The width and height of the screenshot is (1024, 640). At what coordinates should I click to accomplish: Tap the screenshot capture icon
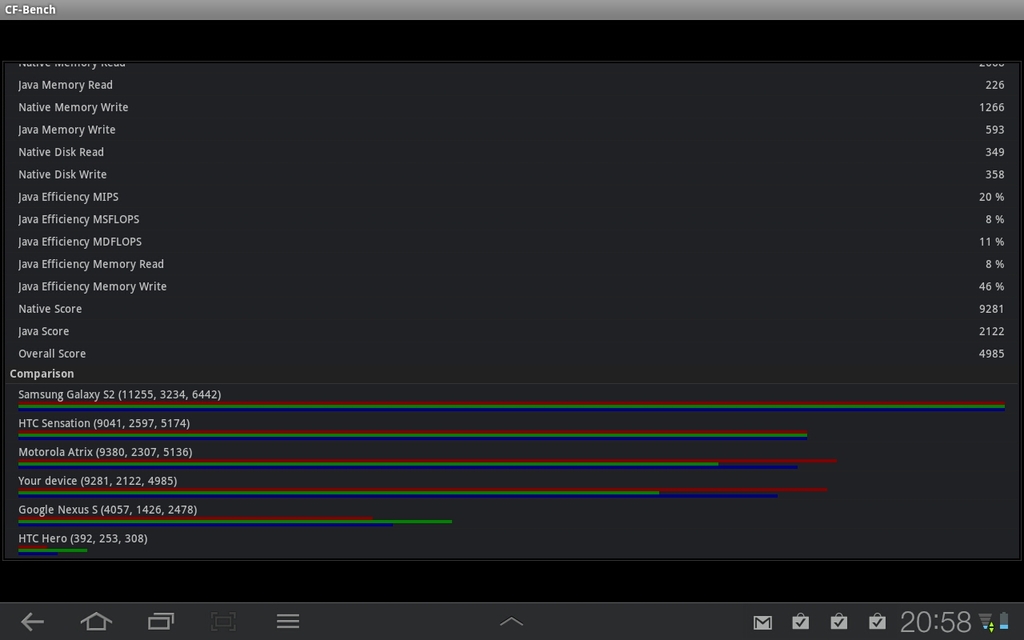[223, 621]
